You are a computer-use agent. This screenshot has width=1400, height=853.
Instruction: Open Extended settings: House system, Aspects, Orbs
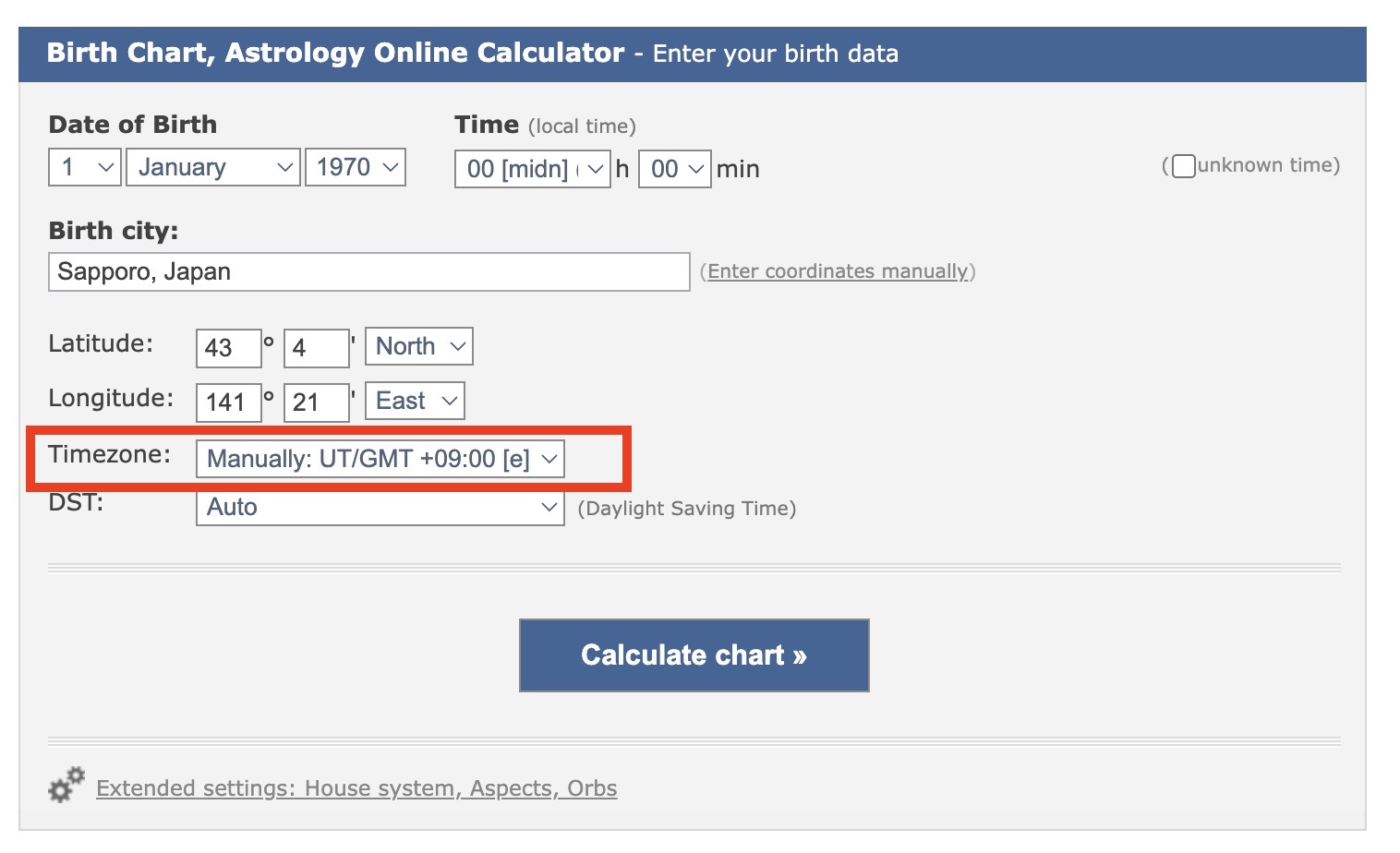click(x=356, y=788)
